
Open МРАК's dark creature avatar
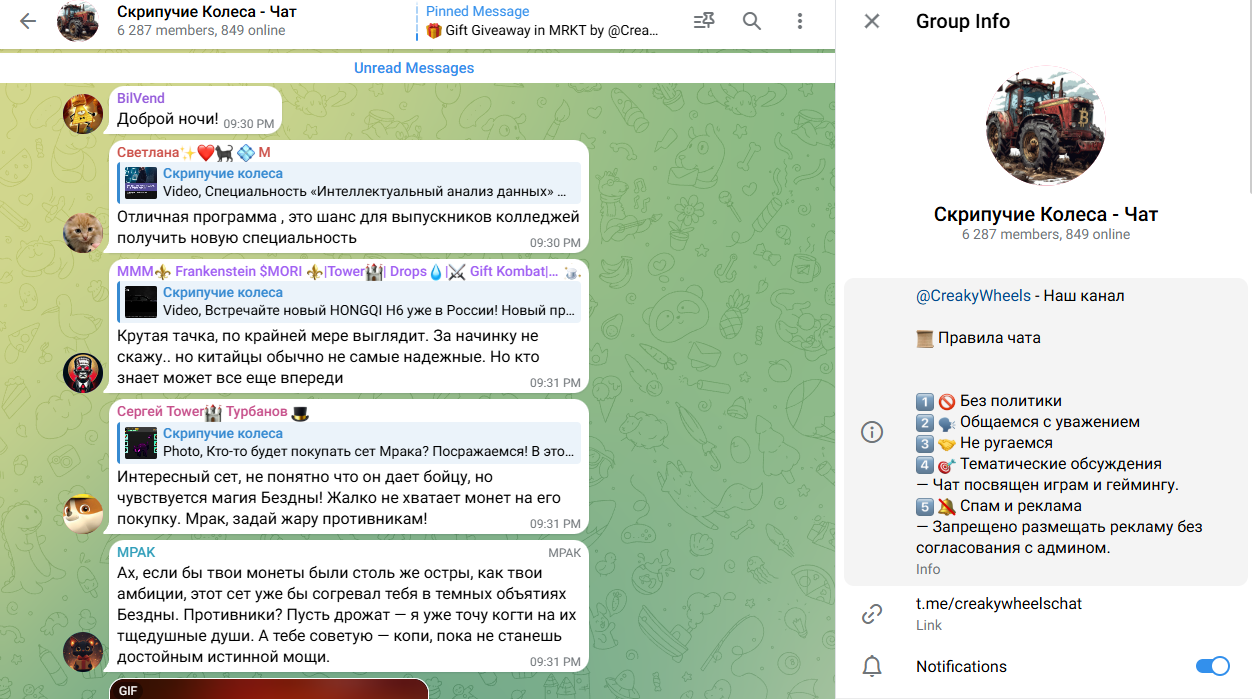pos(83,652)
